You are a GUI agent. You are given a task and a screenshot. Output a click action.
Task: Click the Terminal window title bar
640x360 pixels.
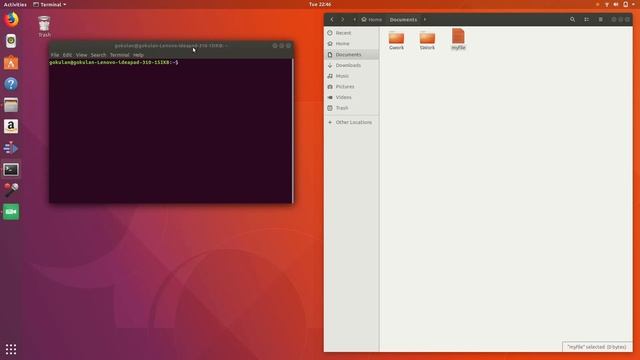[171, 46]
